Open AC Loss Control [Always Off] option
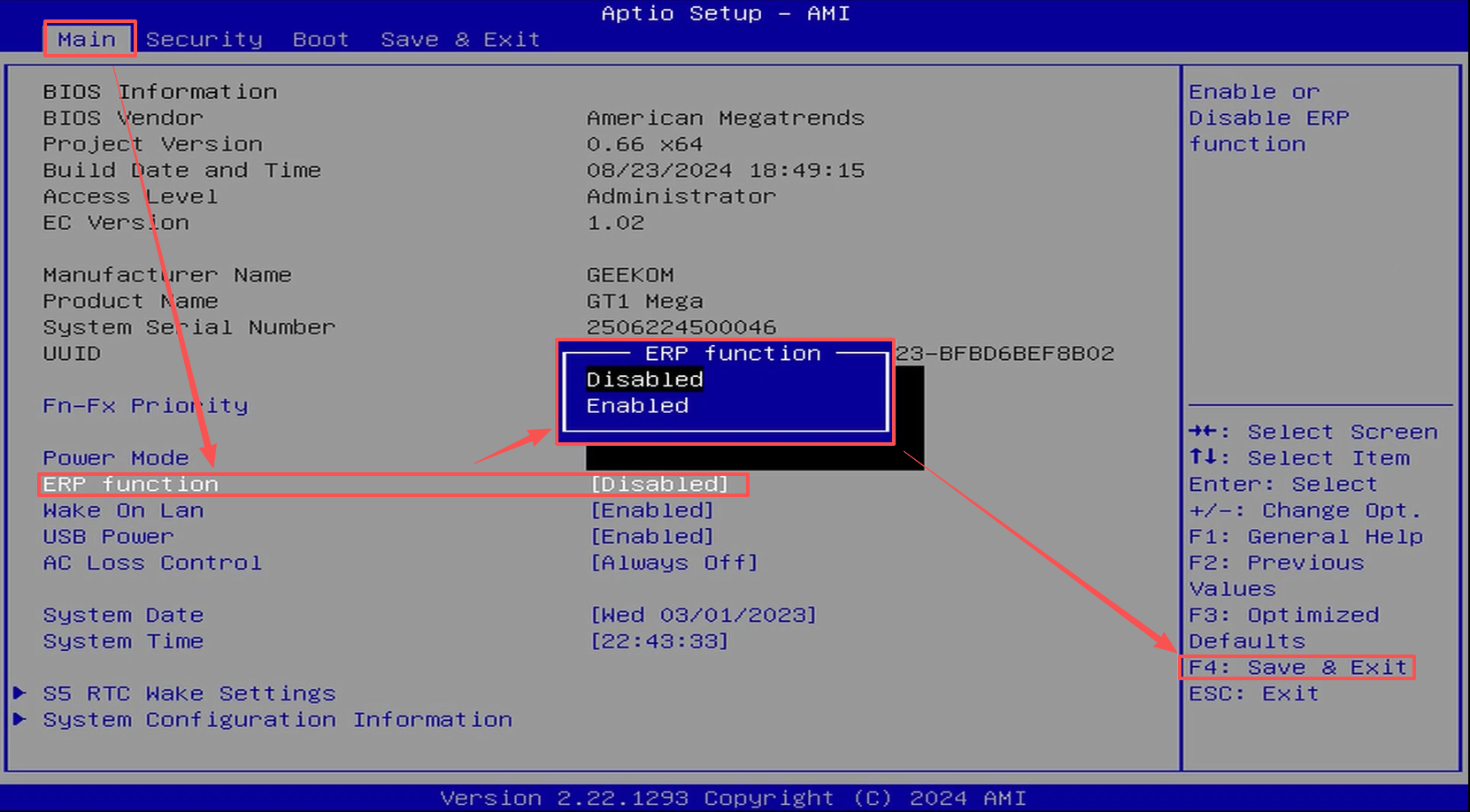The image size is (1470, 812). click(x=673, y=563)
